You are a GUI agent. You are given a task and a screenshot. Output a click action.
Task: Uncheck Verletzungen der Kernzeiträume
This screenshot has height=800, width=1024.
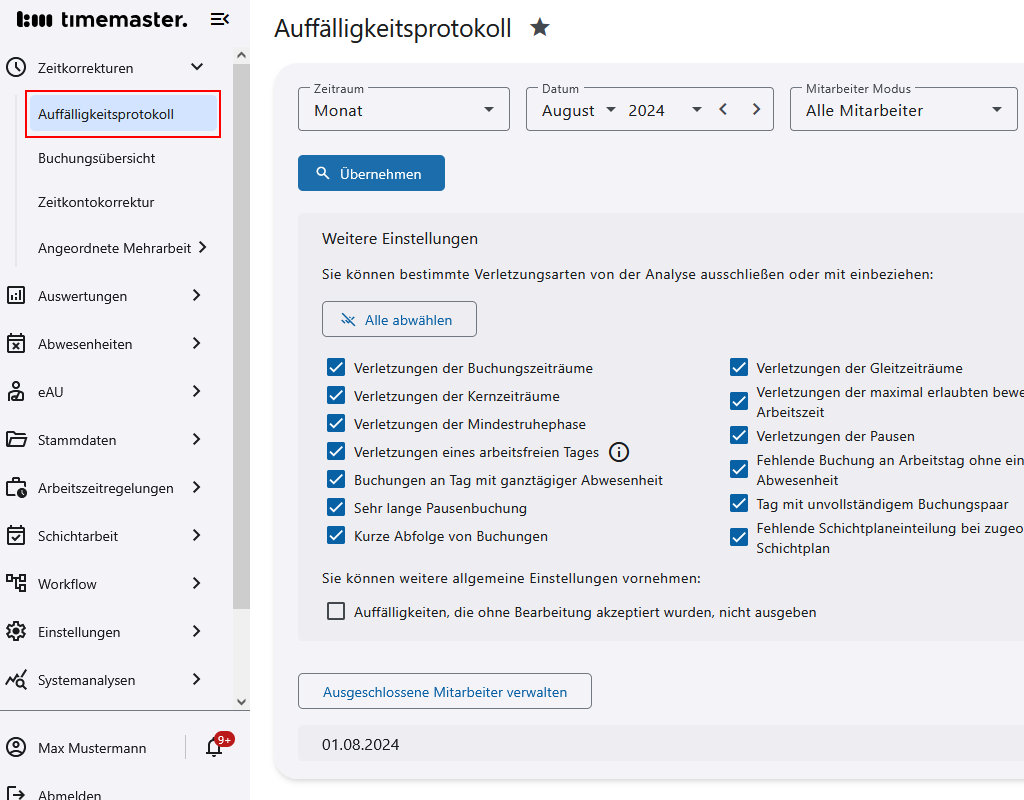pos(336,395)
